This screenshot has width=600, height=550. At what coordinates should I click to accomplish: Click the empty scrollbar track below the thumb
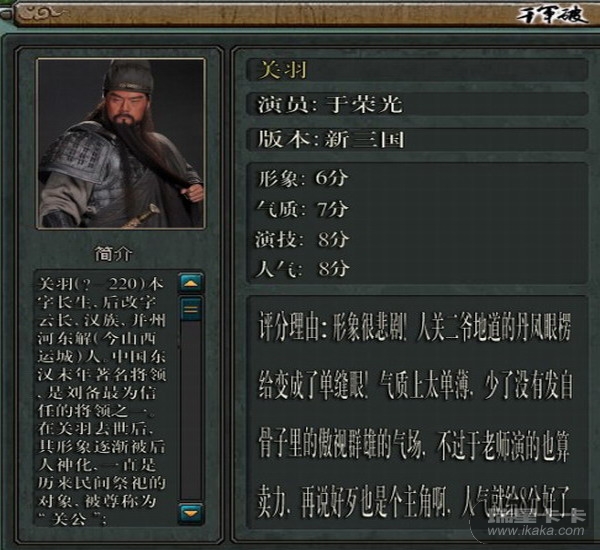click(x=191, y=411)
